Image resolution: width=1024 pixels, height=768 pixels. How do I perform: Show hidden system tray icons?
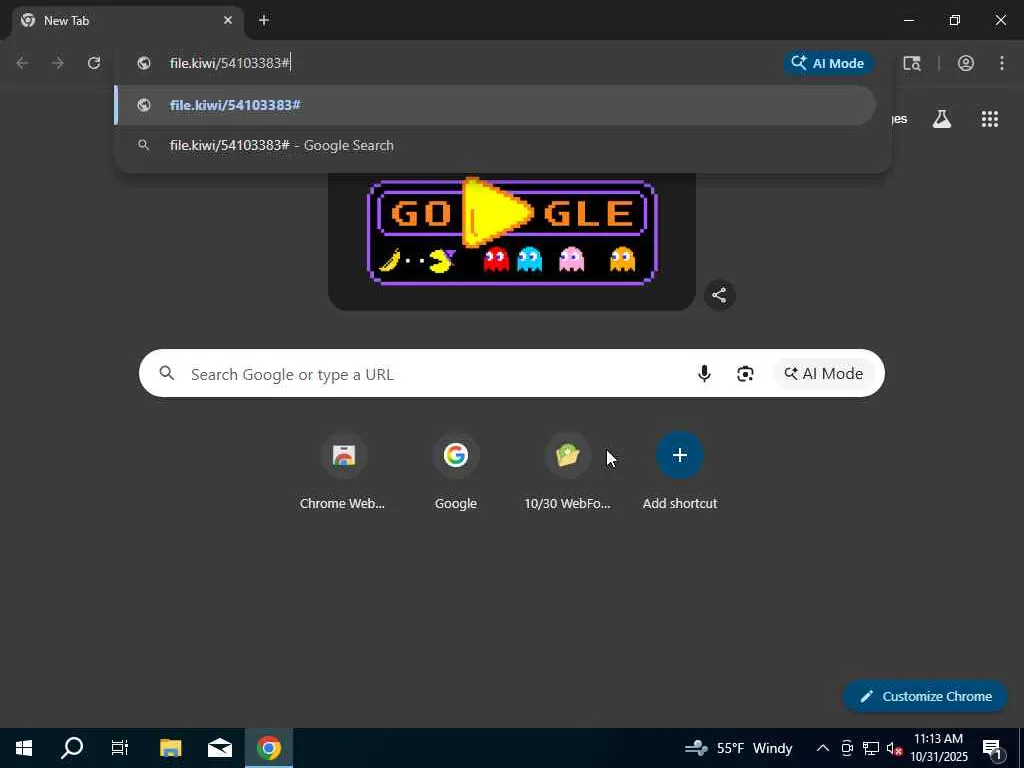click(823, 748)
